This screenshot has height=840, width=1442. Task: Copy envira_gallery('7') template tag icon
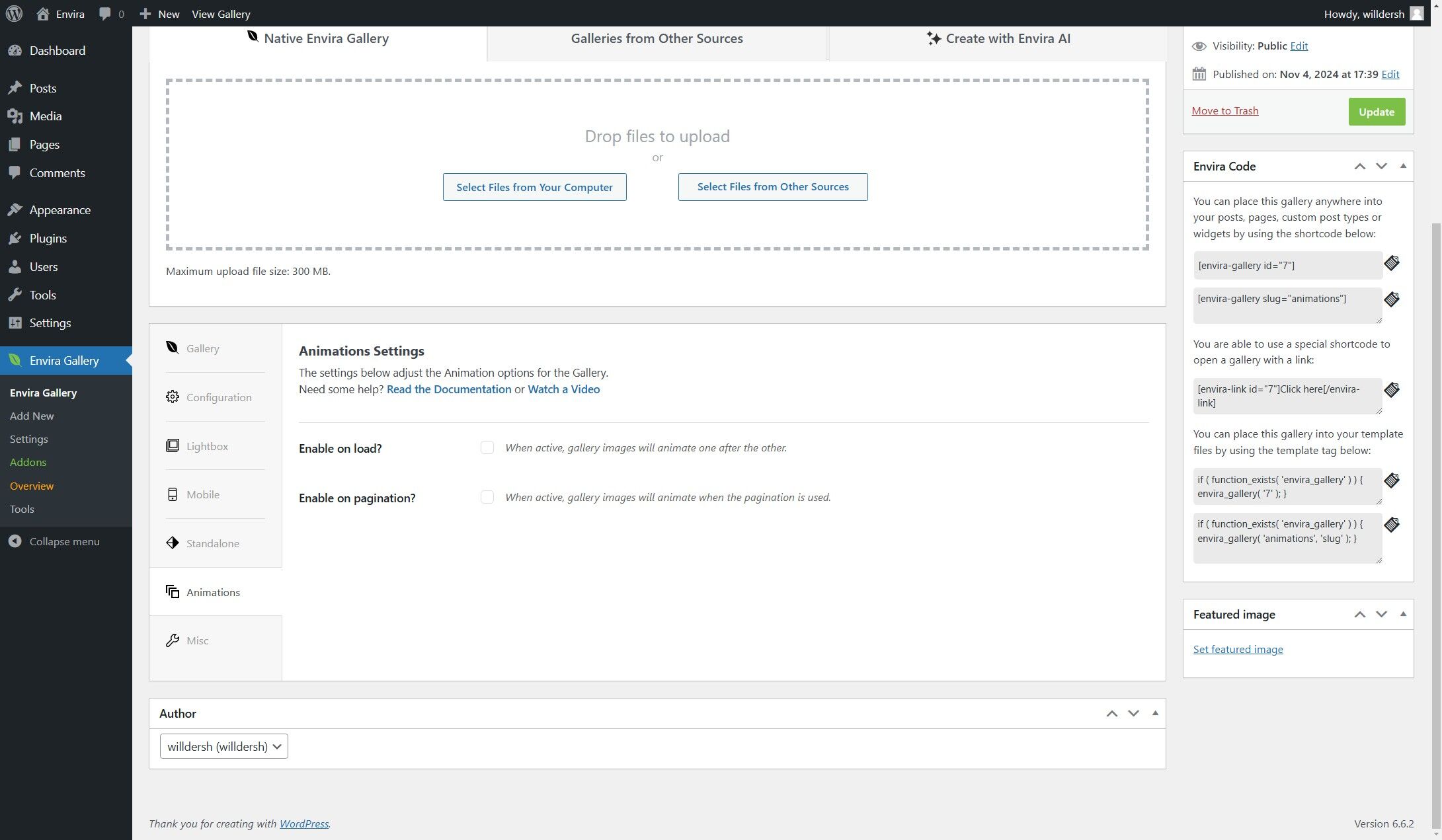(x=1392, y=480)
